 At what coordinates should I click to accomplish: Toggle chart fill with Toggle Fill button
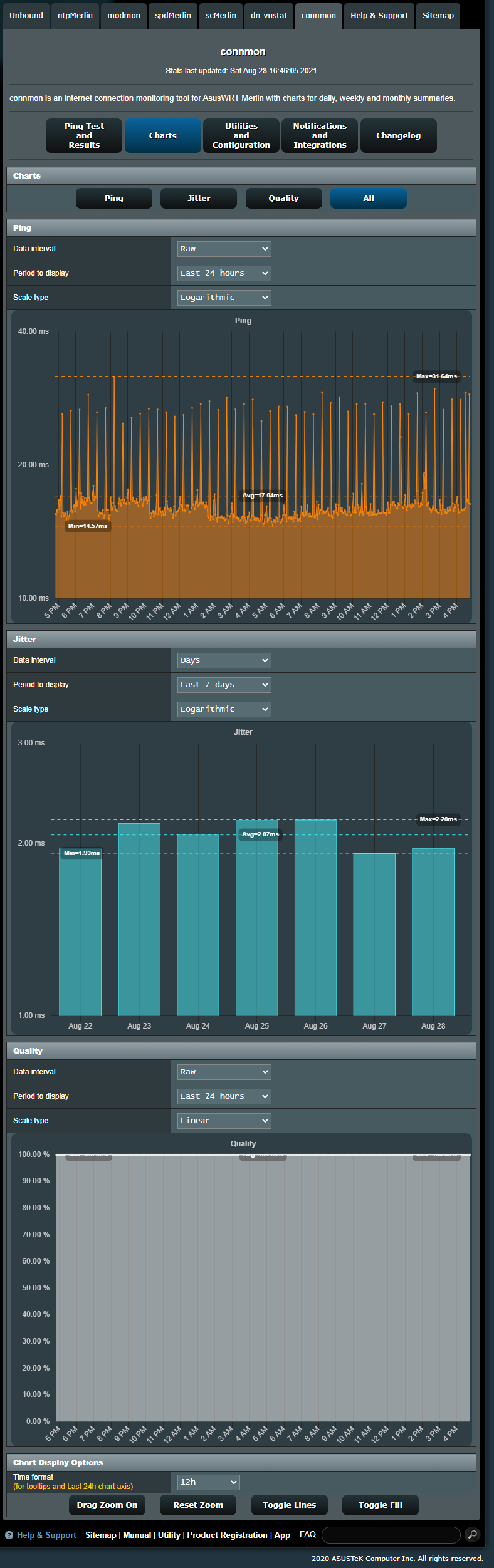(x=380, y=1505)
